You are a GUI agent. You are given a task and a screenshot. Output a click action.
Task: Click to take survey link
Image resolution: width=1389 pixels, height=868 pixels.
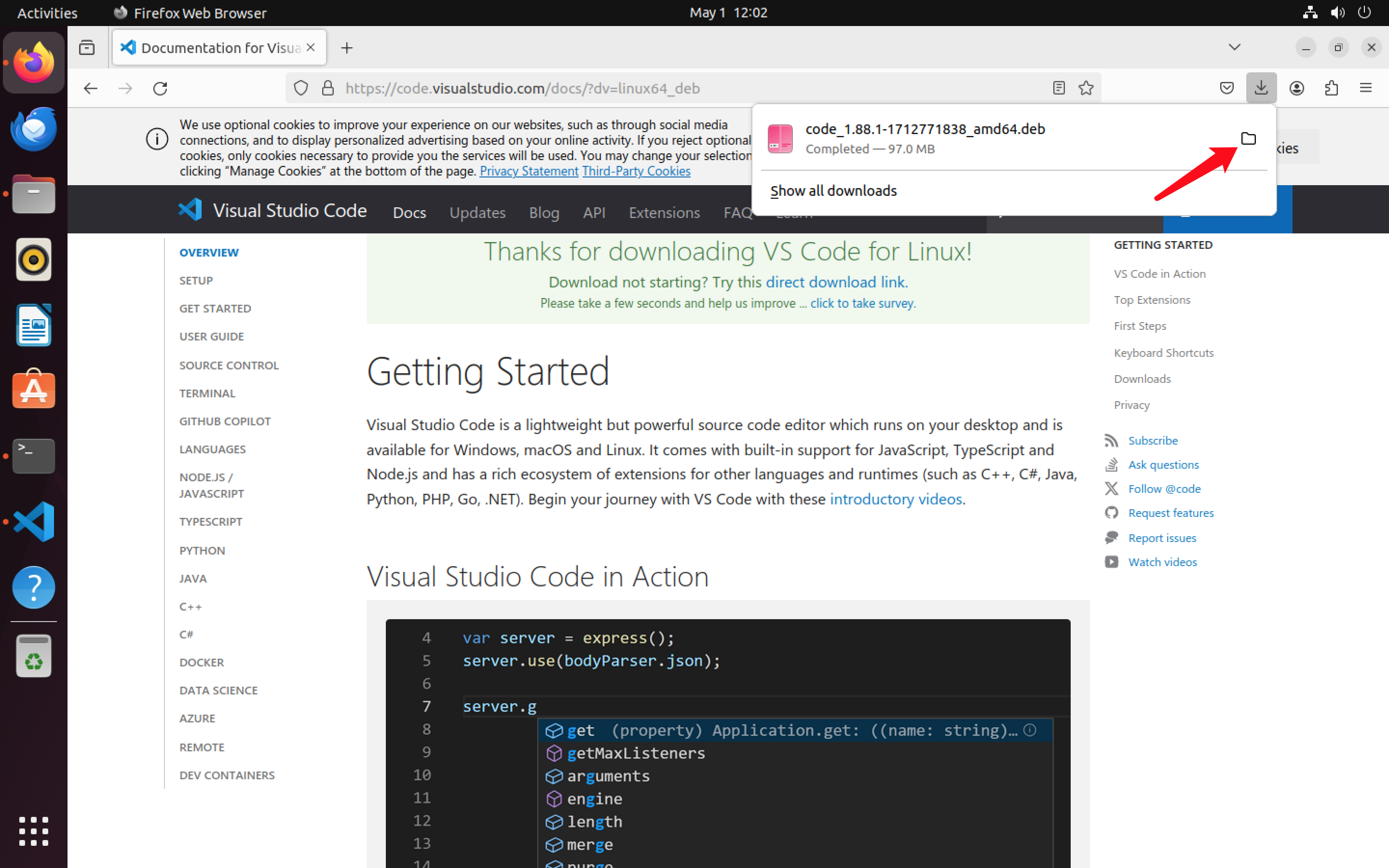863,303
